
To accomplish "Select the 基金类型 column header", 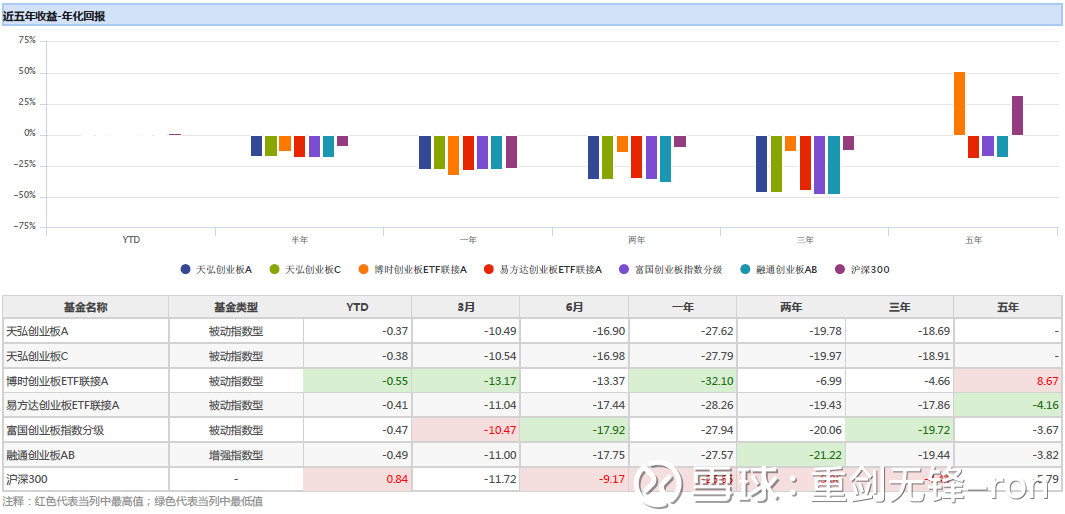I will 236,307.
